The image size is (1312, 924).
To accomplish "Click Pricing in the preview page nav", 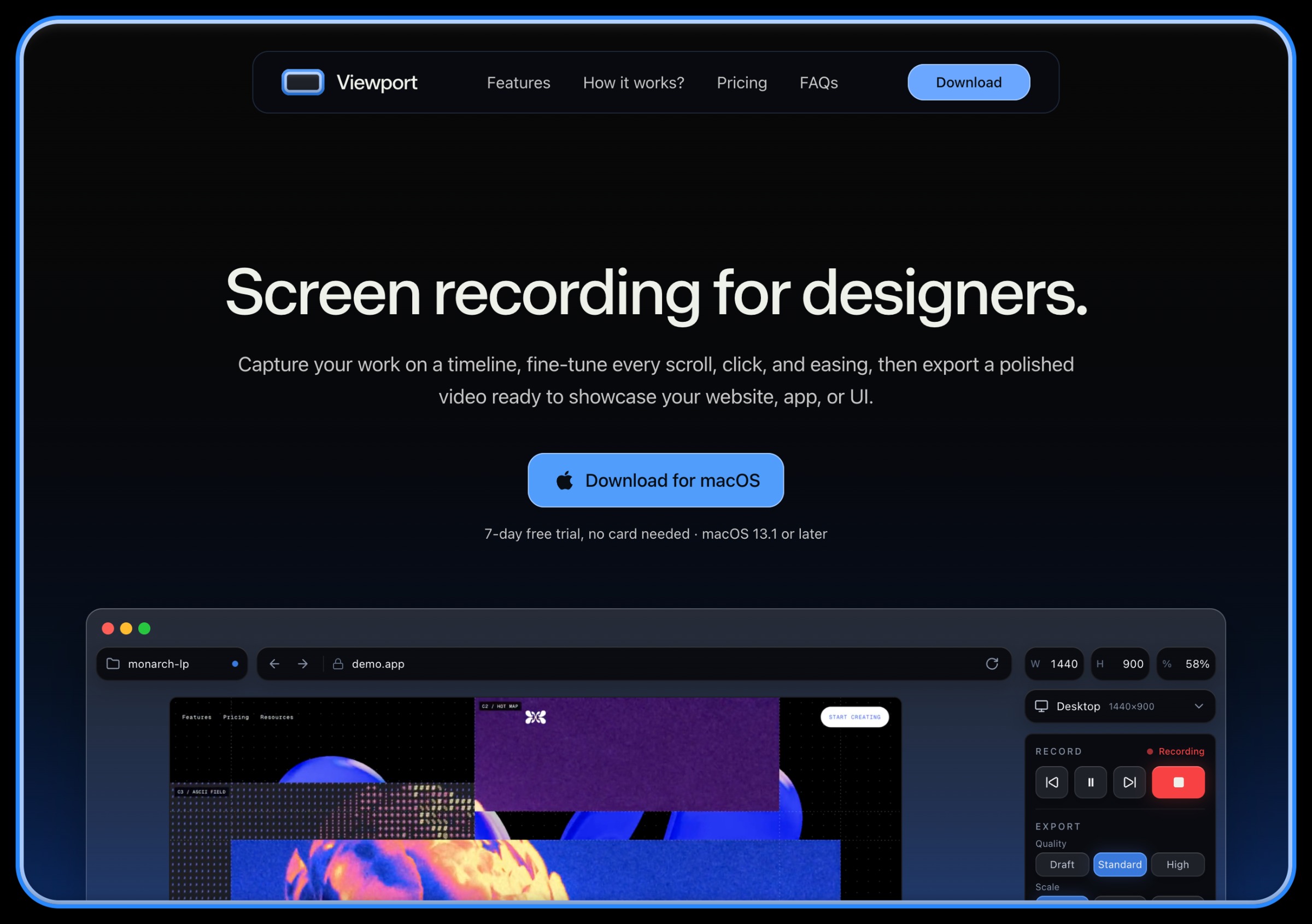I will click(236, 717).
